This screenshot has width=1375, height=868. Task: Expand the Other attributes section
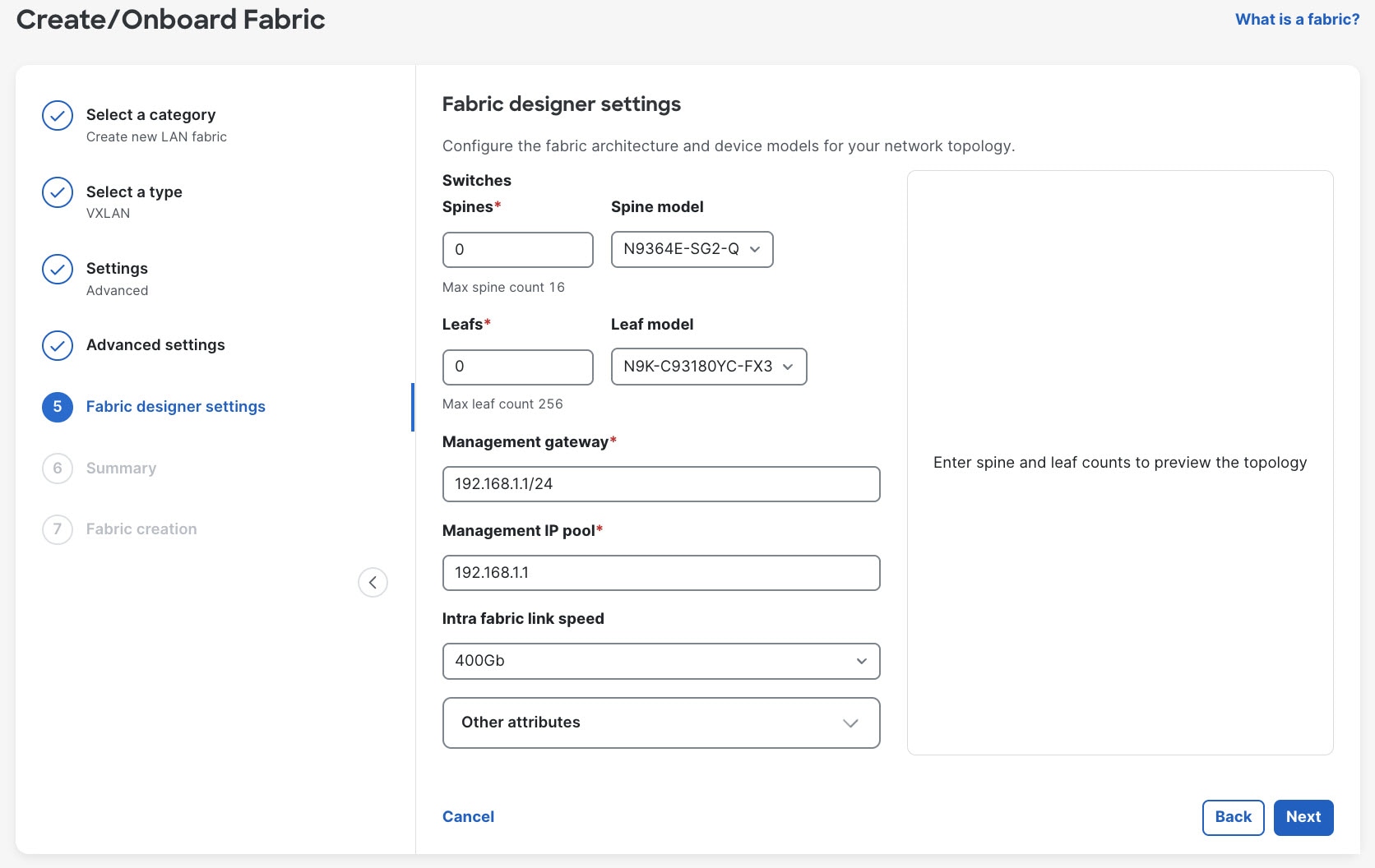coord(660,723)
